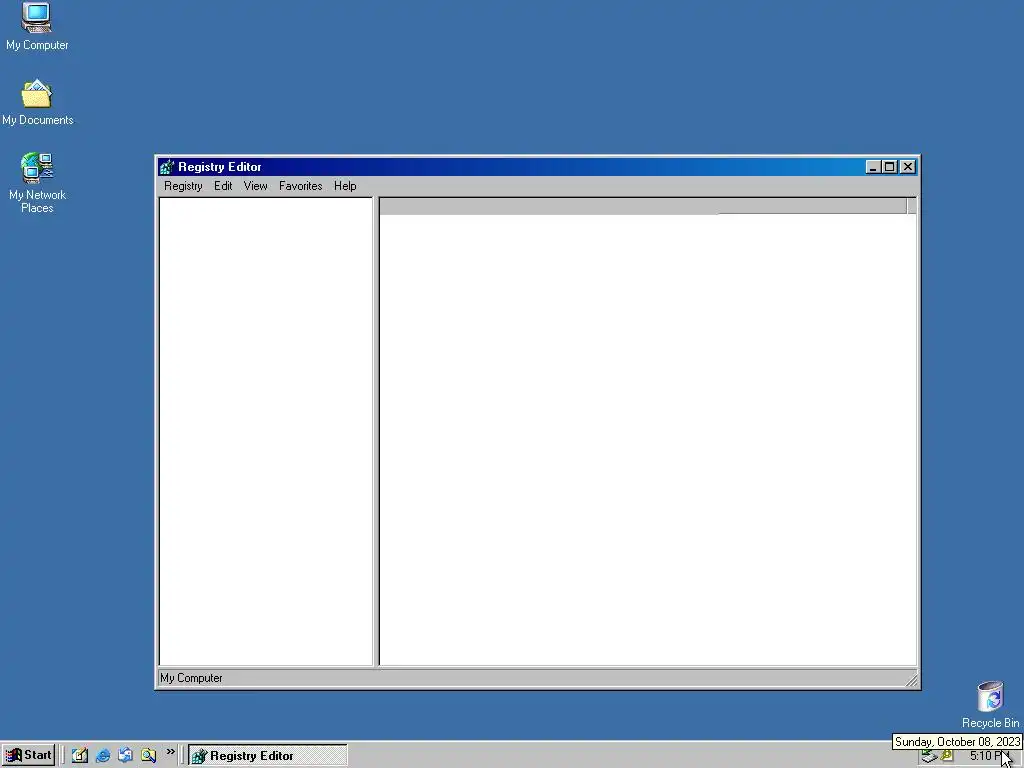The width and height of the screenshot is (1024, 768).
Task: Launch Internet Explorer from quick launch
Action: 103,756
